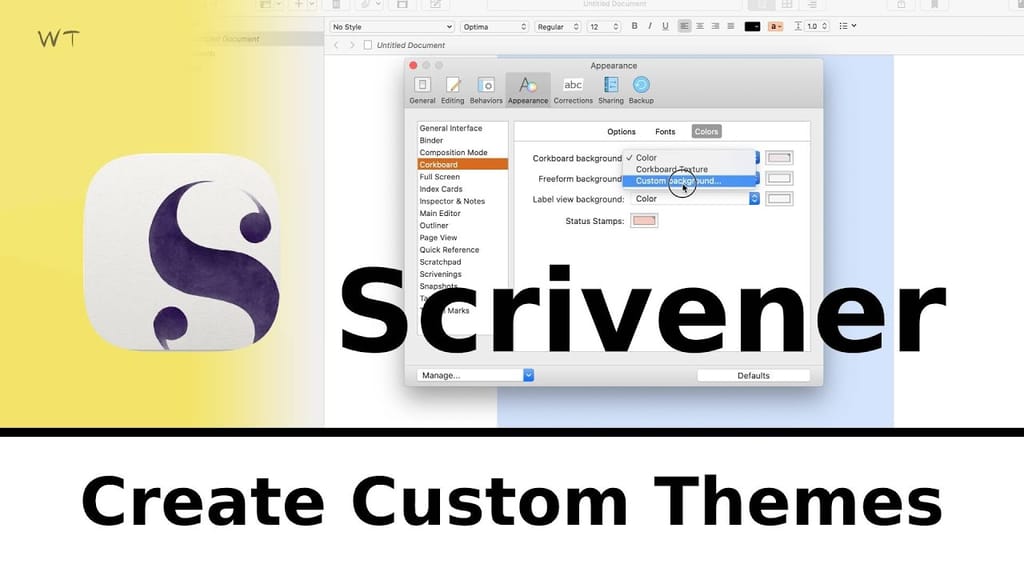This screenshot has width=1024, height=576.
Task: Open the Label view background dropdown
Action: pos(695,199)
